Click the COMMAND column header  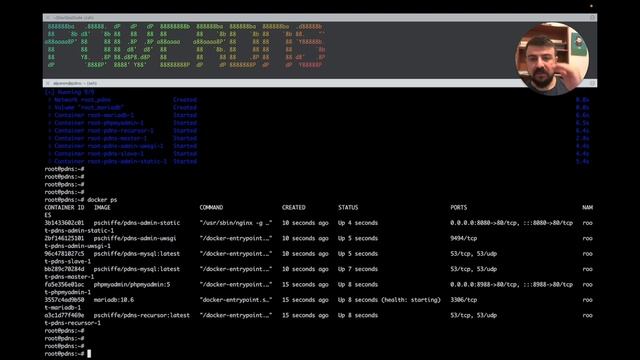point(211,208)
